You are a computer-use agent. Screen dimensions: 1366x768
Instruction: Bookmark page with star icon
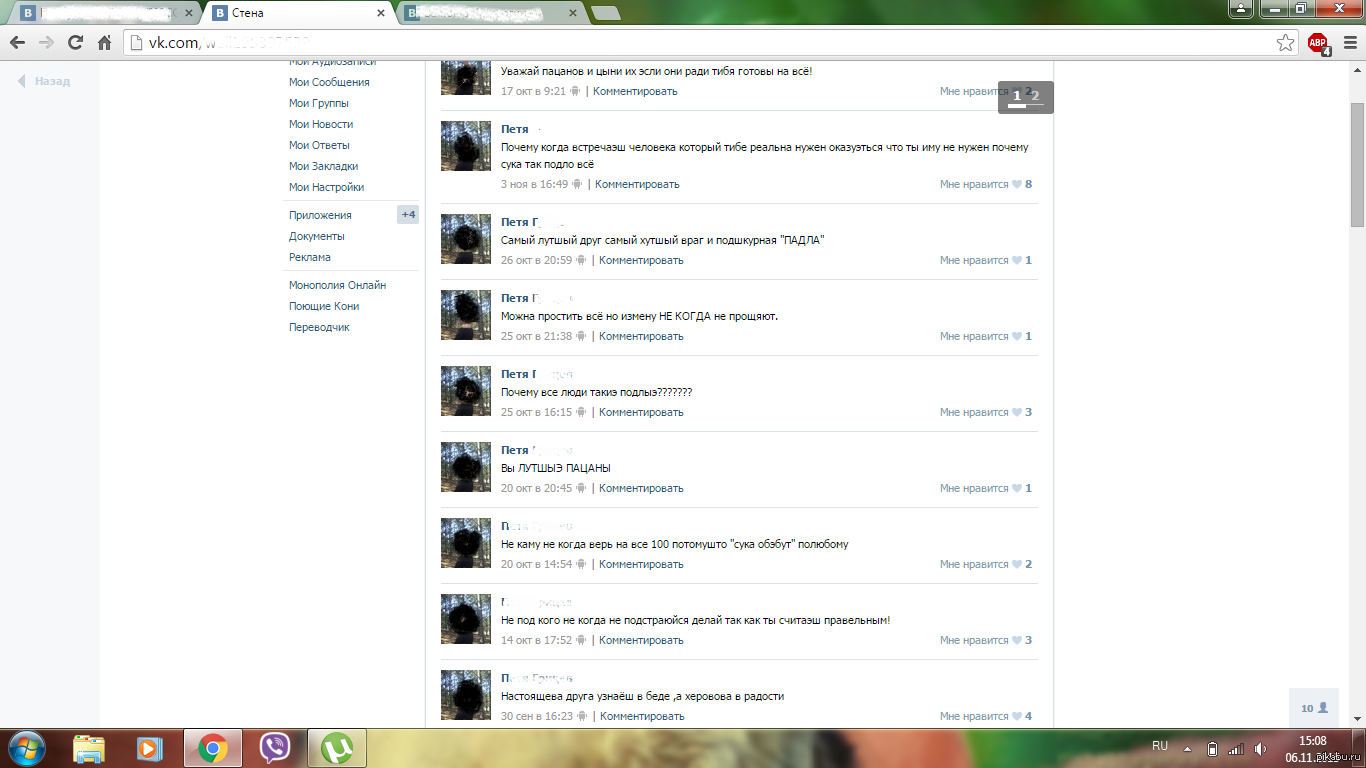point(1286,43)
